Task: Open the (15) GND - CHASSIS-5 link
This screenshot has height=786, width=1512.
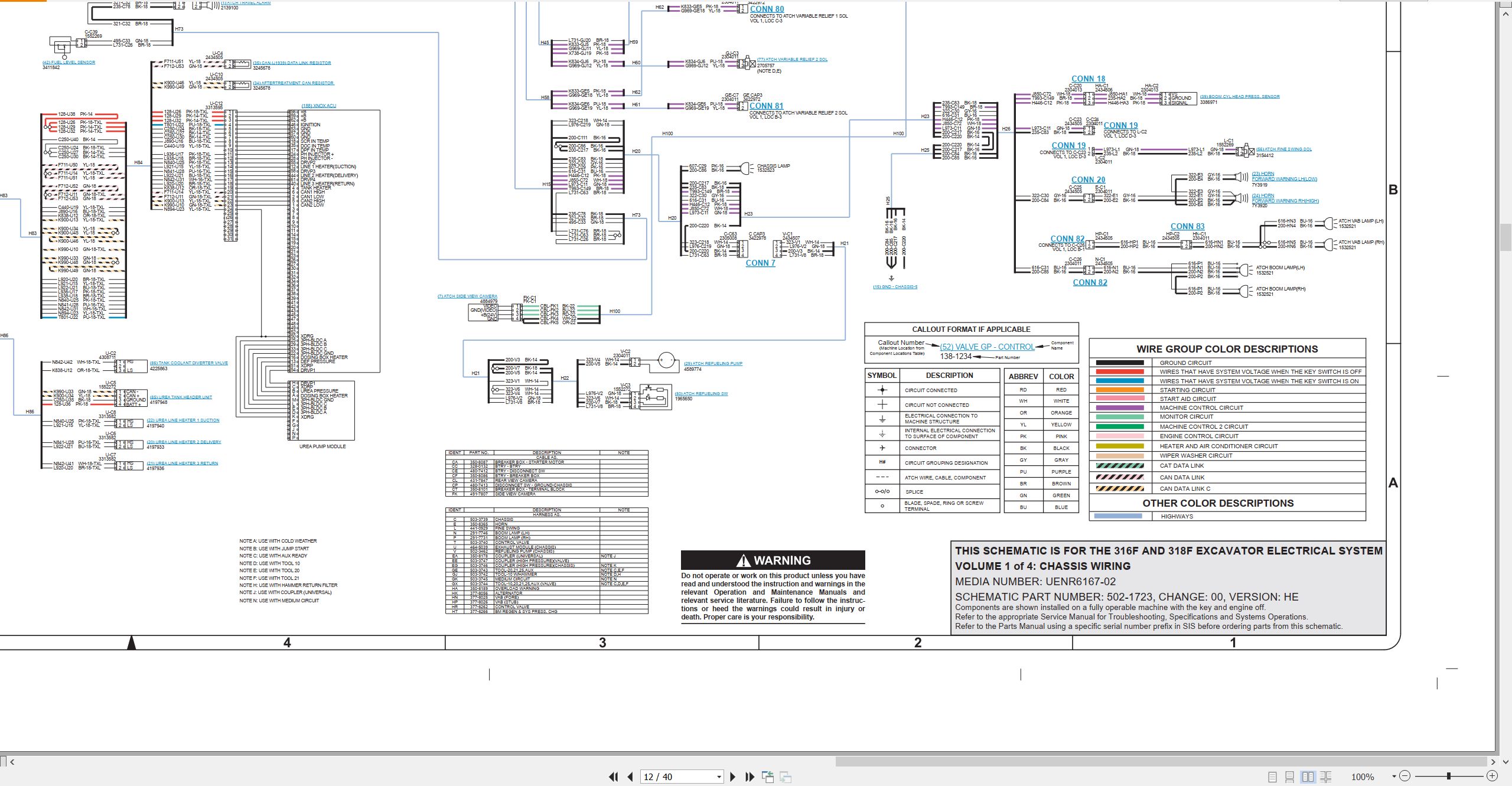Action: coord(895,287)
